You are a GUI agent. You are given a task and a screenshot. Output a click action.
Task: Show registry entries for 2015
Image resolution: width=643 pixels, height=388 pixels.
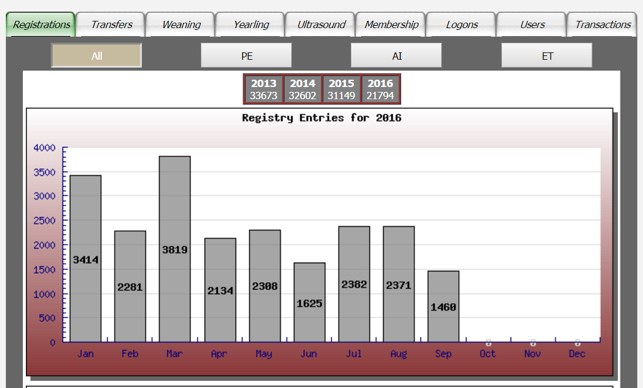click(x=341, y=89)
